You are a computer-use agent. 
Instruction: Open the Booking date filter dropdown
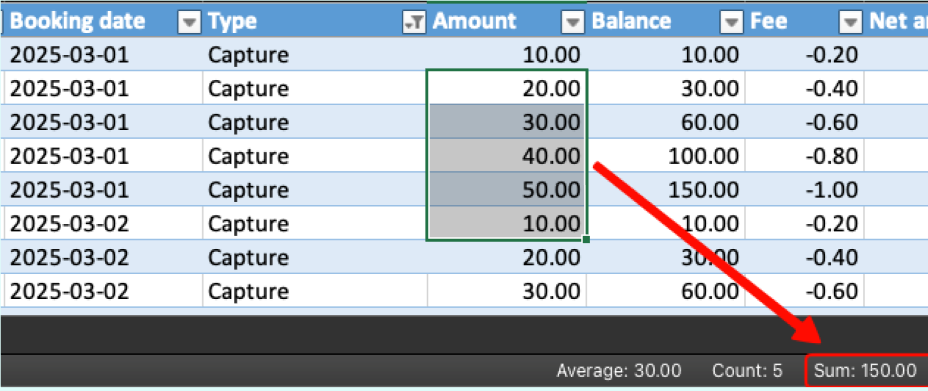coord(189,22)
